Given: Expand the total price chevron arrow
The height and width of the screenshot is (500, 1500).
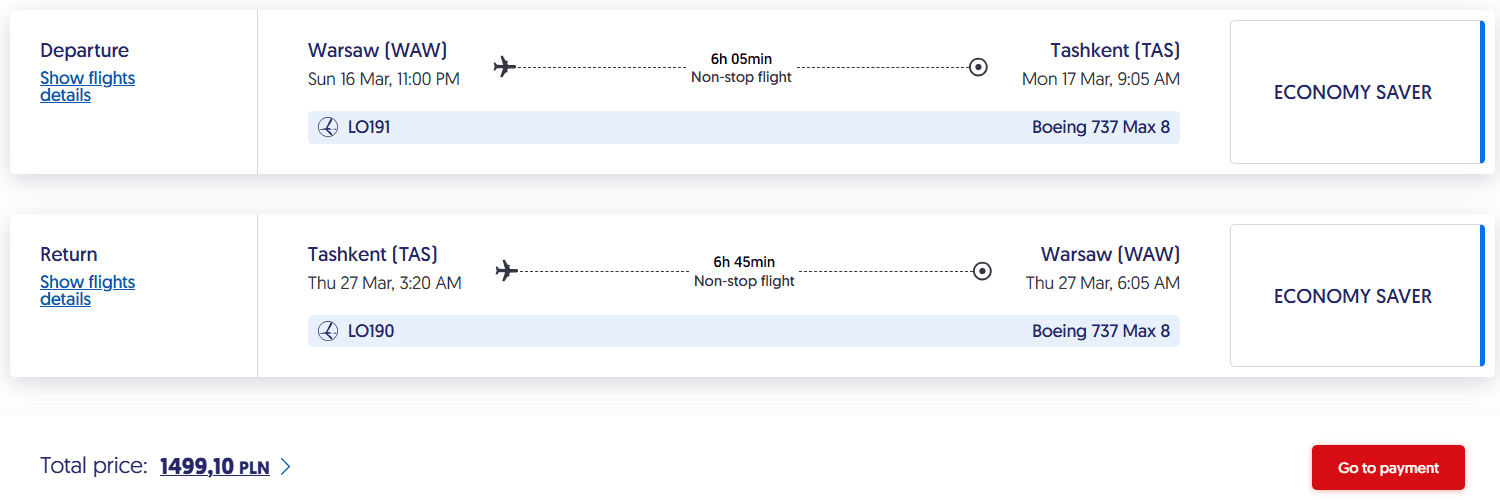Looking at the screenshot, I should pos(285,466).
